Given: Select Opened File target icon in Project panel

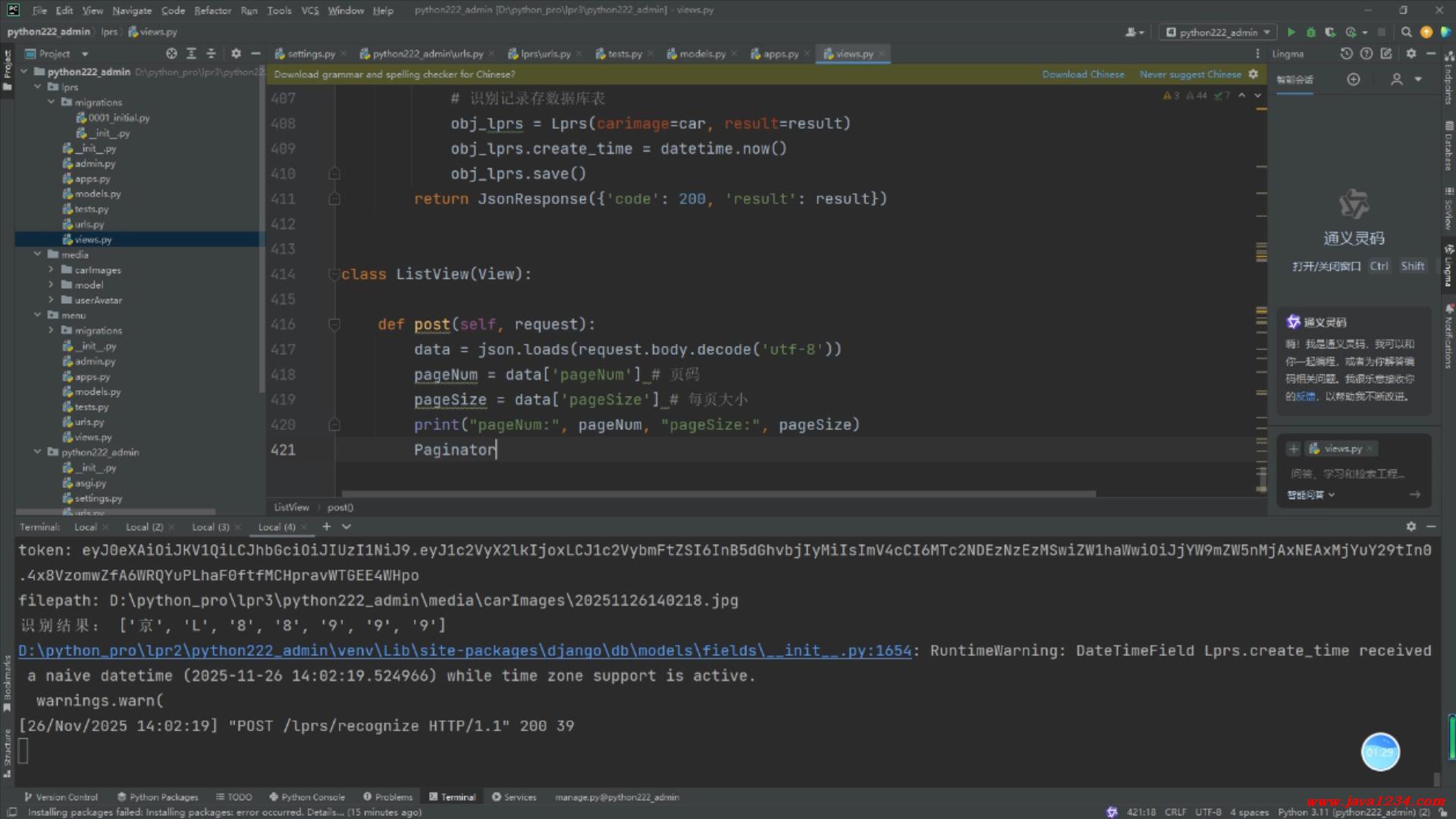Looking at the screenshot, I should 171,54.
